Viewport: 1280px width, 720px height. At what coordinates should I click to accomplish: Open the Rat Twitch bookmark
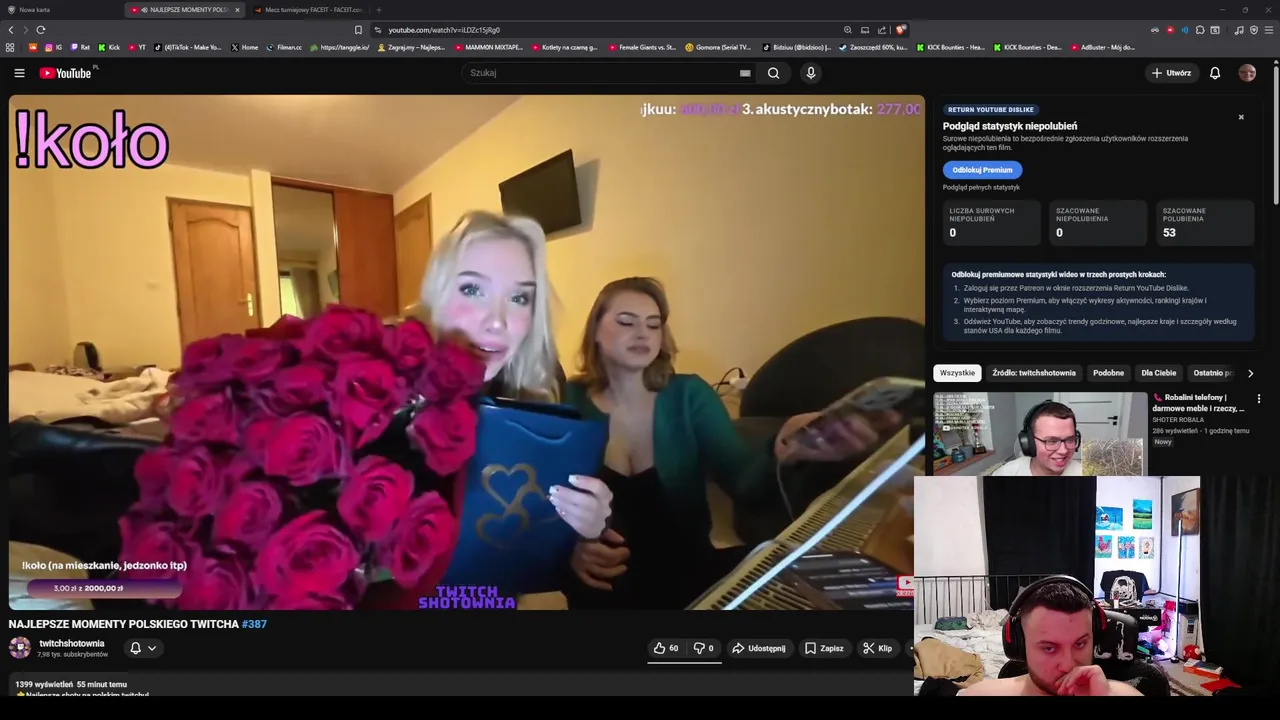(x=79, y=47)
